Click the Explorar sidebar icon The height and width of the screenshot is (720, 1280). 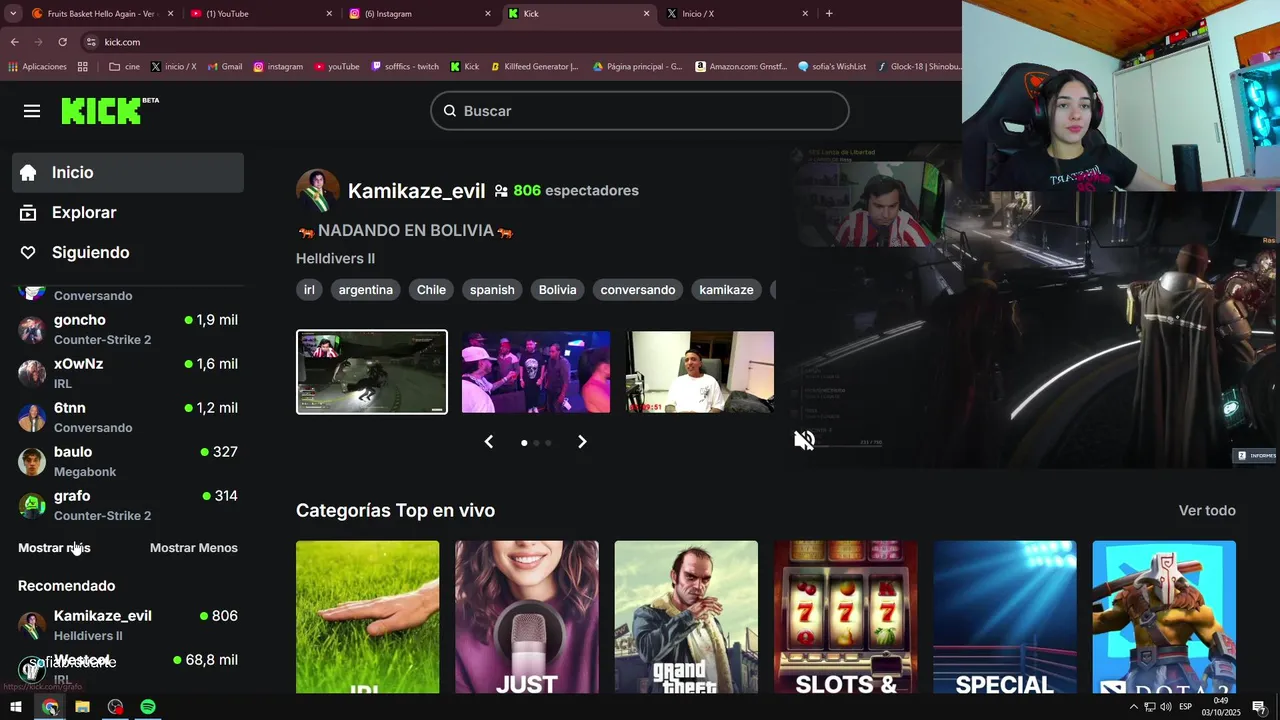pos(28,212)
